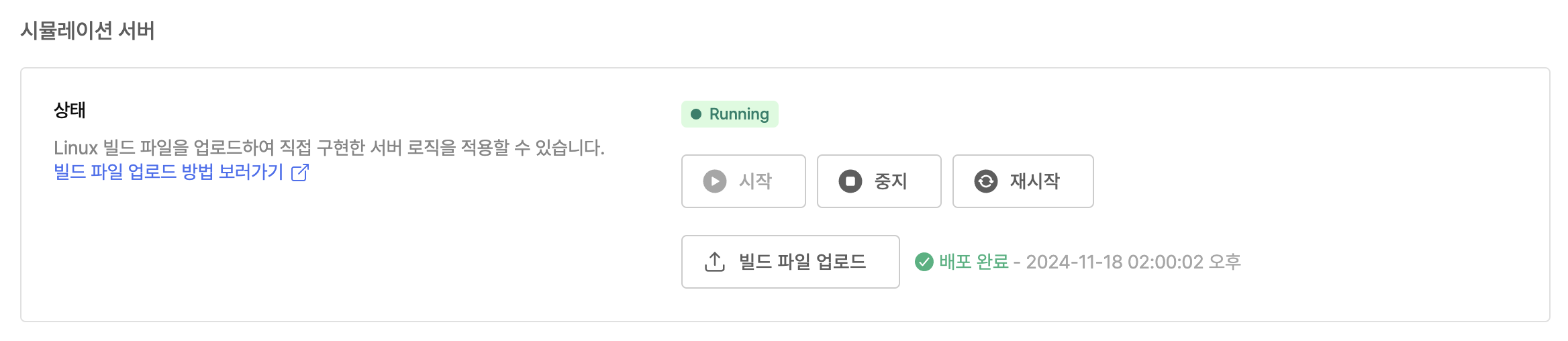Click the 재시작 button label text
Screen dimensions: 1568x341
coord(1035,181)
